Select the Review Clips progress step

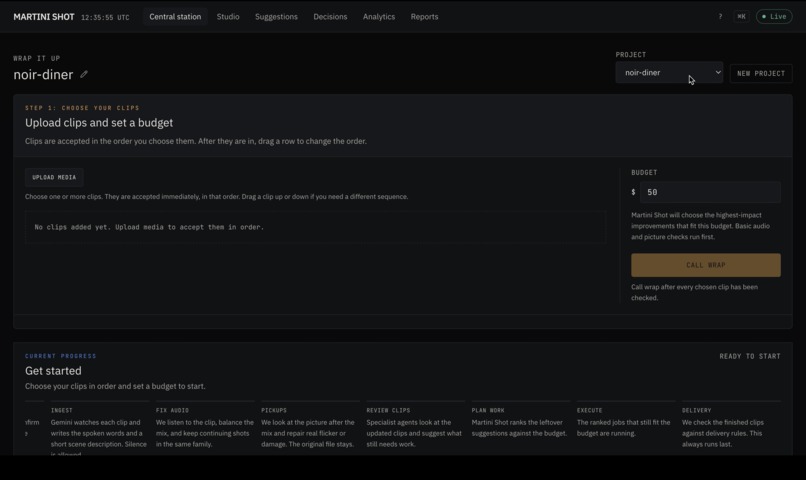pos(415,426)
